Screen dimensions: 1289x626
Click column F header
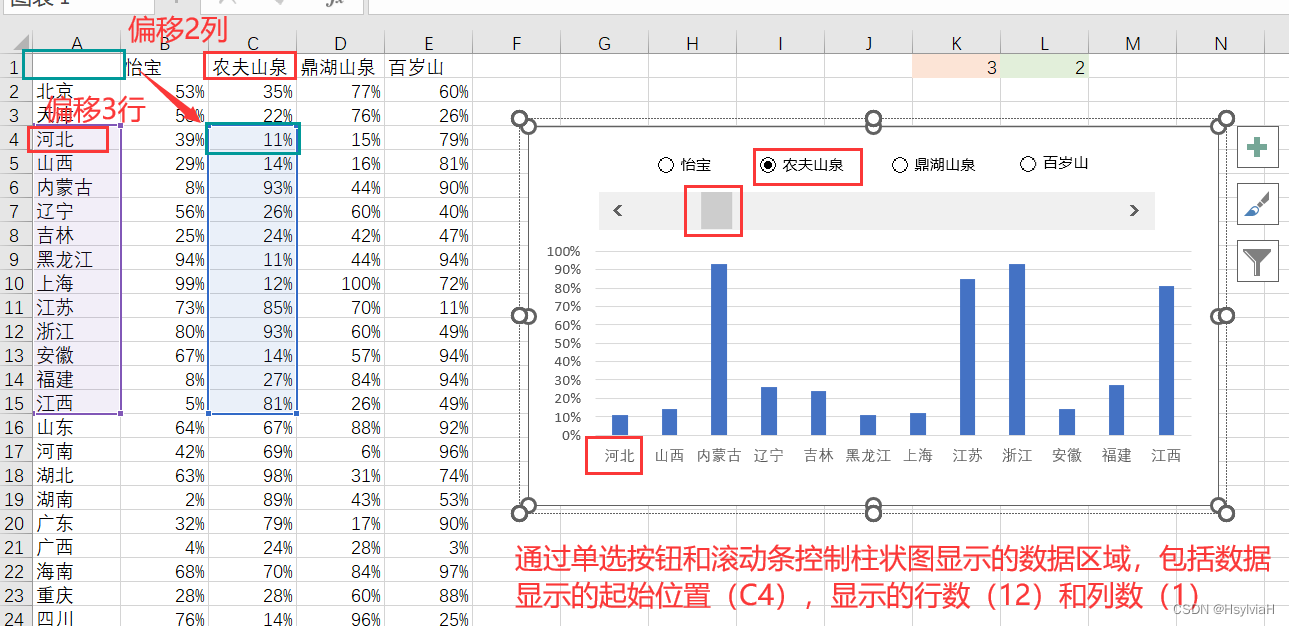pos(517,42)
